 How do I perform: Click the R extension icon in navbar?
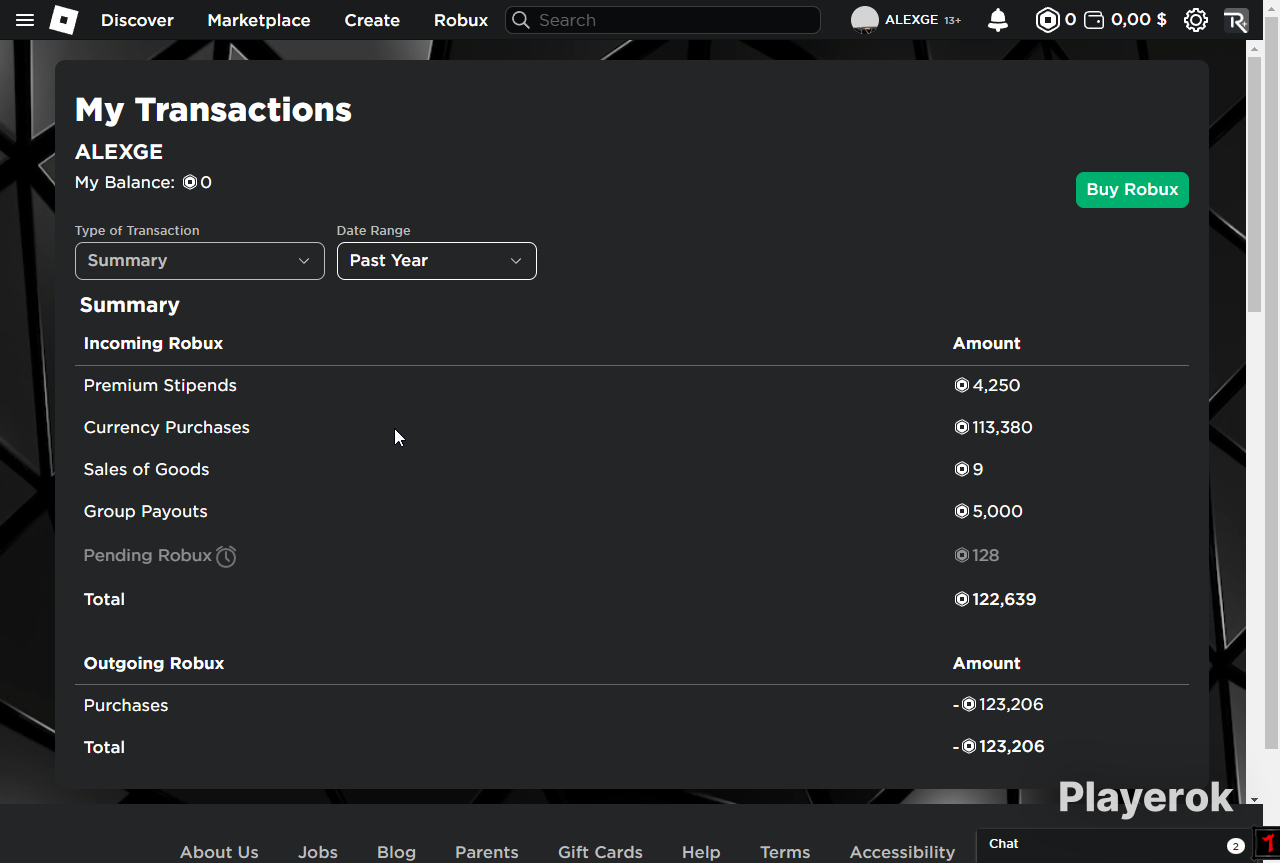tap(1236, 21)
